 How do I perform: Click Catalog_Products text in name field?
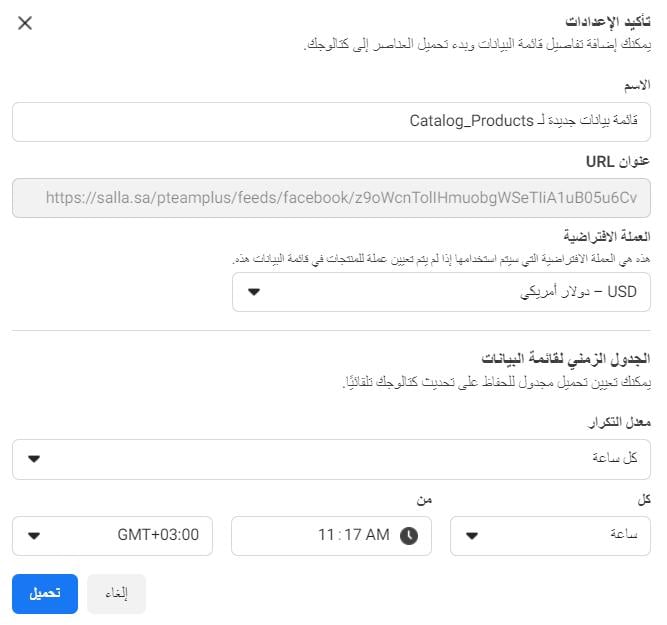(x=471, y=121)
